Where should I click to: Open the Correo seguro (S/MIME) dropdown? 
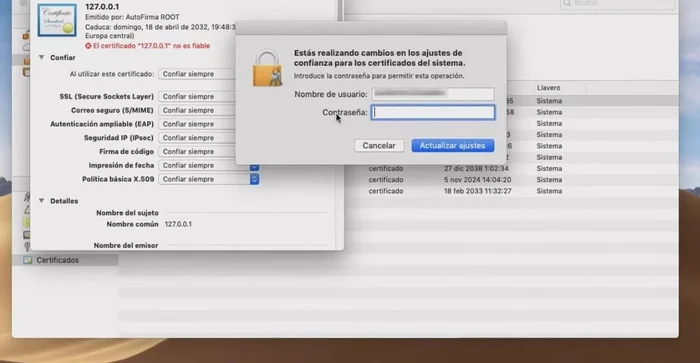197,110
